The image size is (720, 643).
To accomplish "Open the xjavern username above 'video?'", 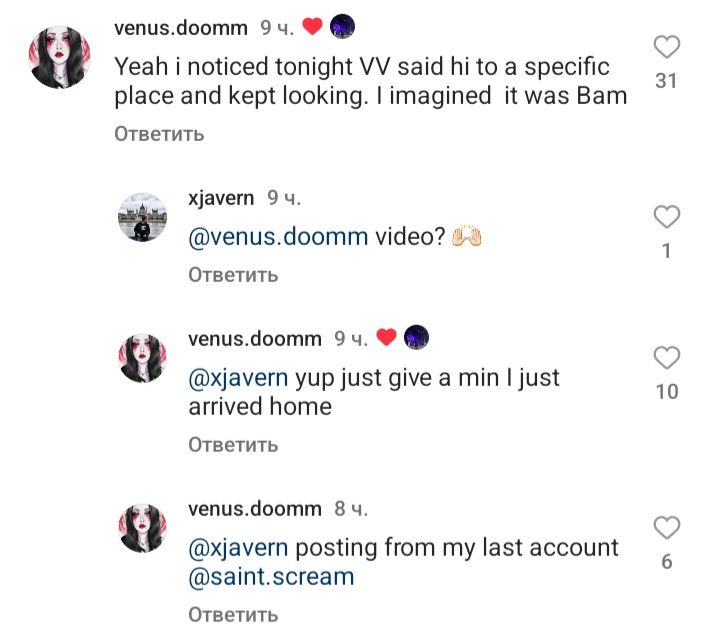I will pos(221,198).
